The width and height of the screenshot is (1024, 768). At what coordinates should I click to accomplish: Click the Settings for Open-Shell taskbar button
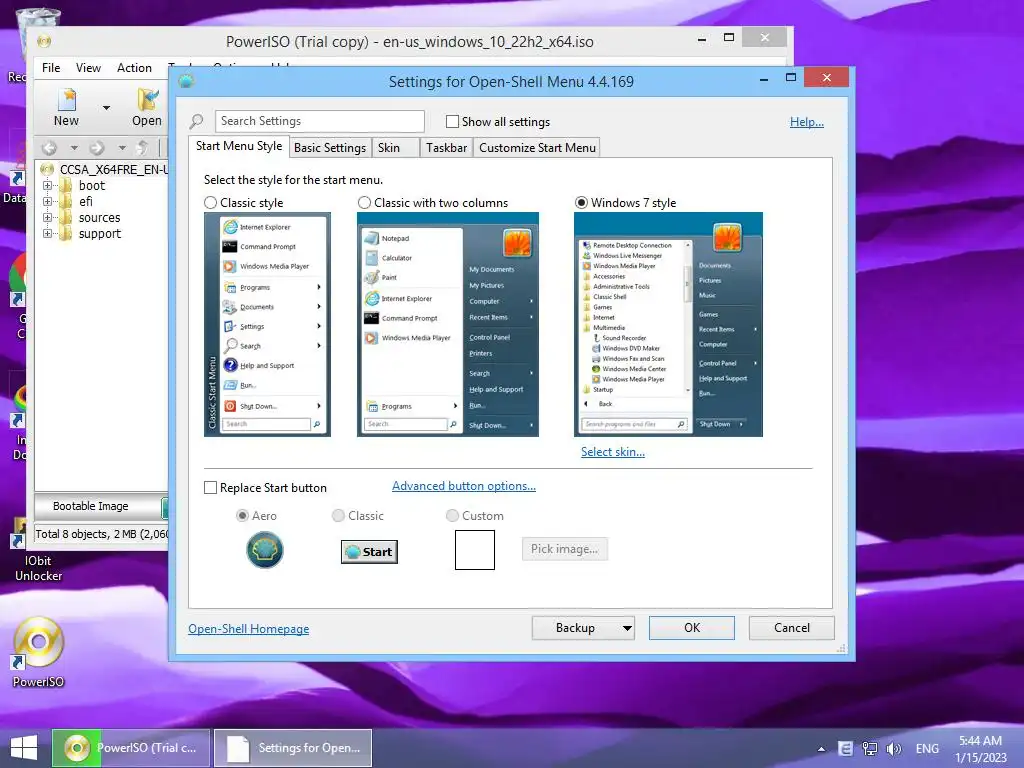[293, 748]
